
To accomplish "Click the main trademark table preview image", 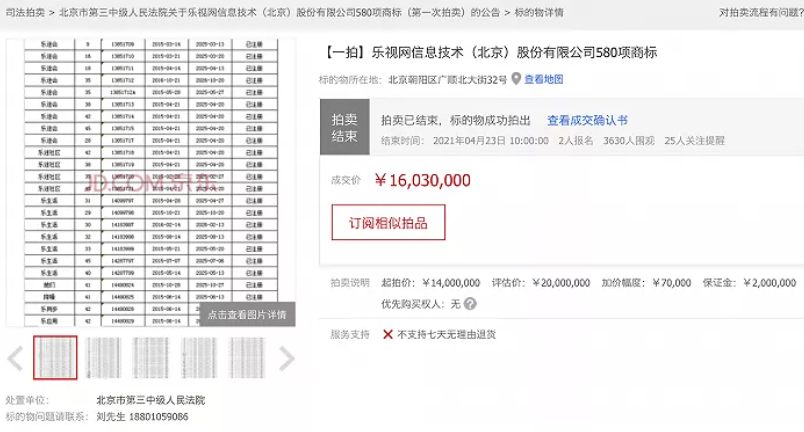I will (151, 182).
